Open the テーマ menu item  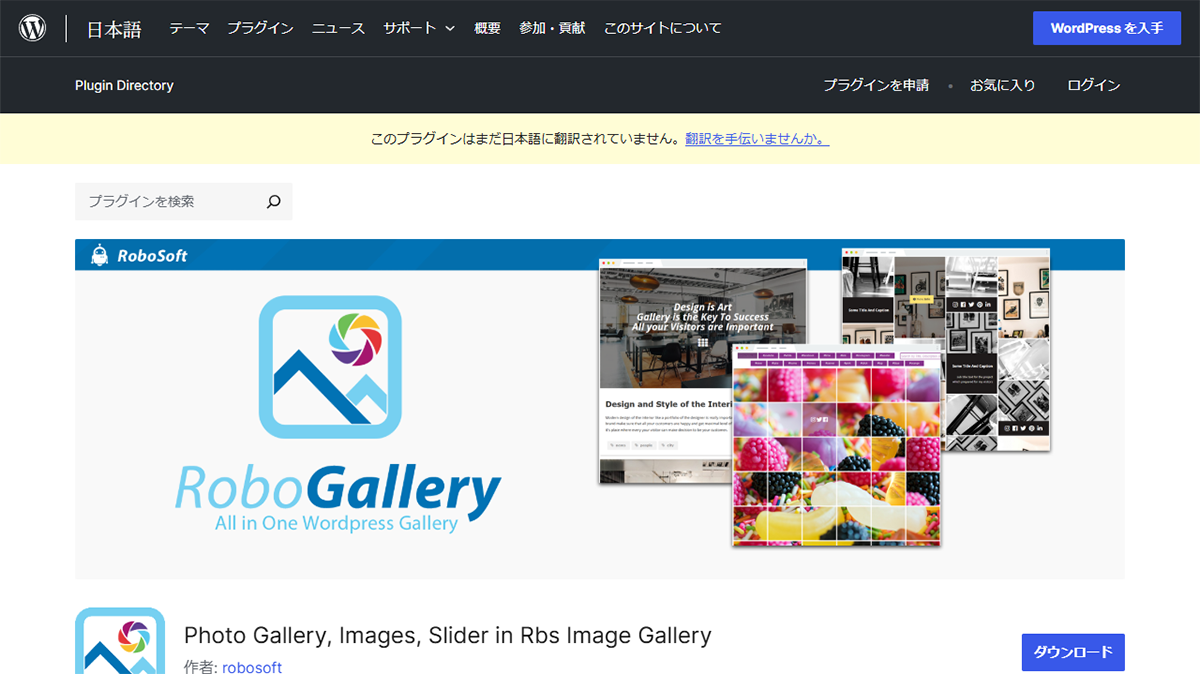[189, 28]
